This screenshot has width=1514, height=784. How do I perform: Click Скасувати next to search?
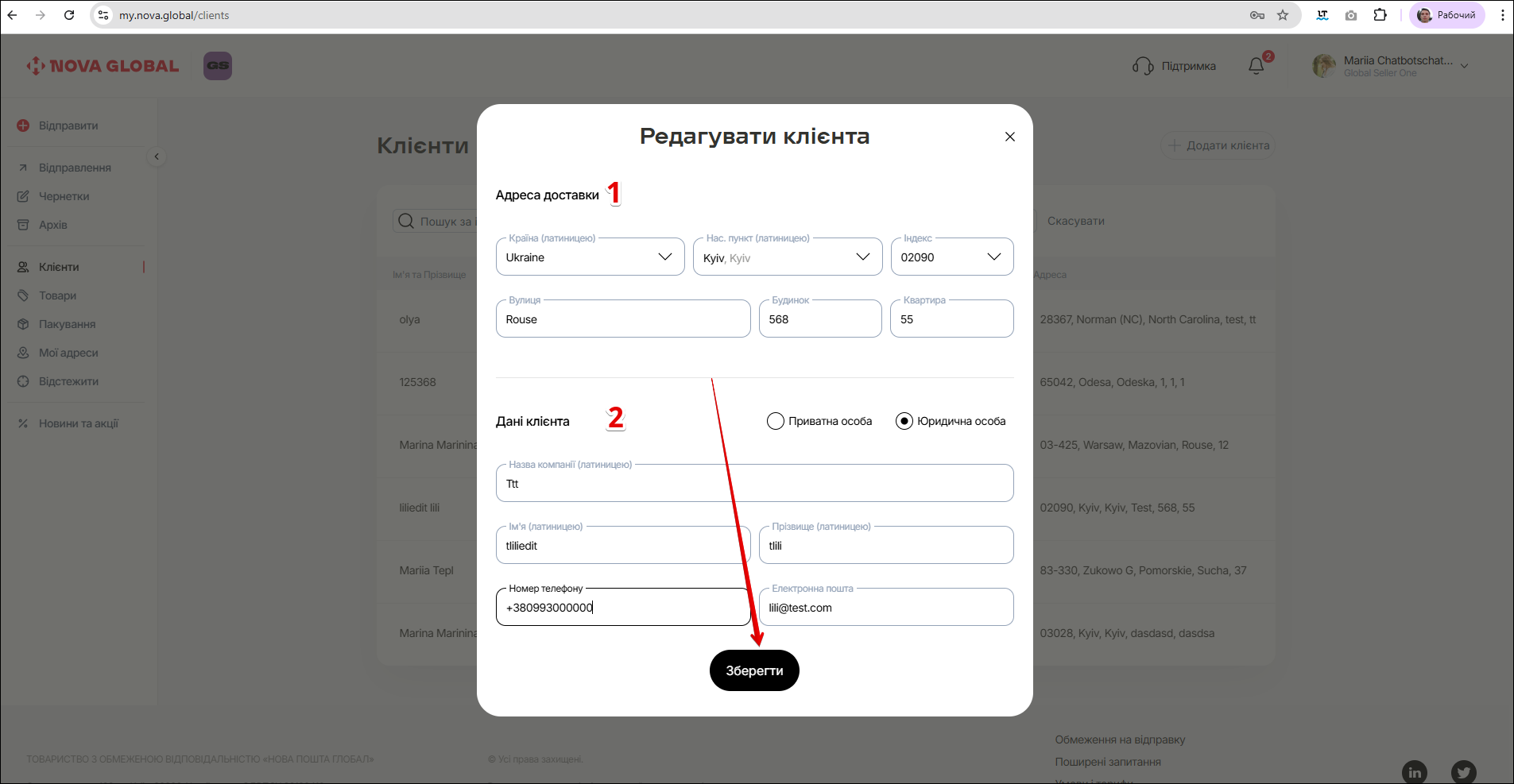tap(1076, 221)
